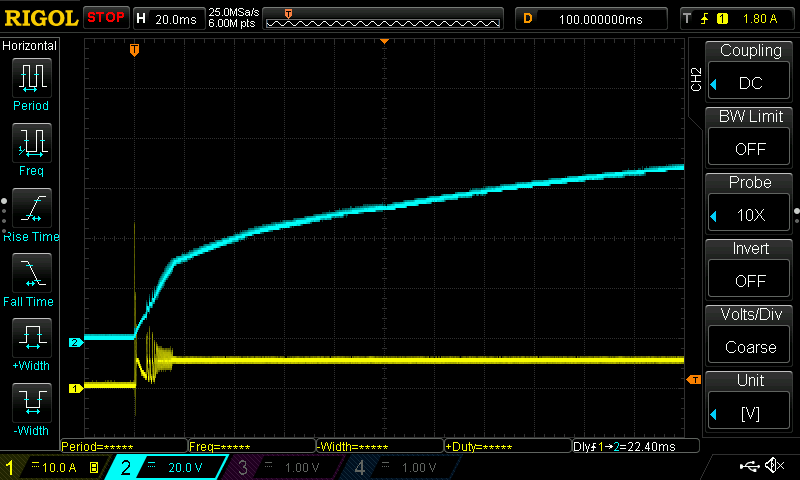The image size is (800, 480).
Task: Click the STOP run status button
Action: tap(106, 18)
